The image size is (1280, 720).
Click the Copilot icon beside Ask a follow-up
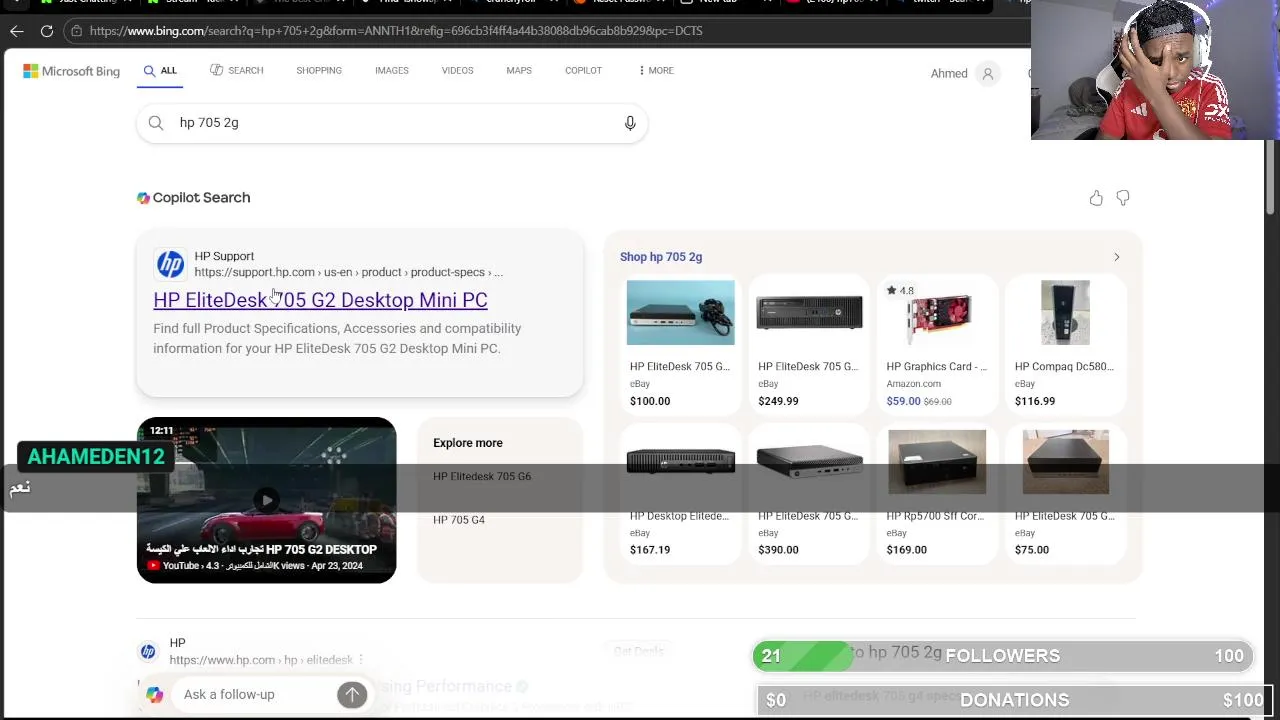point(154,695)
